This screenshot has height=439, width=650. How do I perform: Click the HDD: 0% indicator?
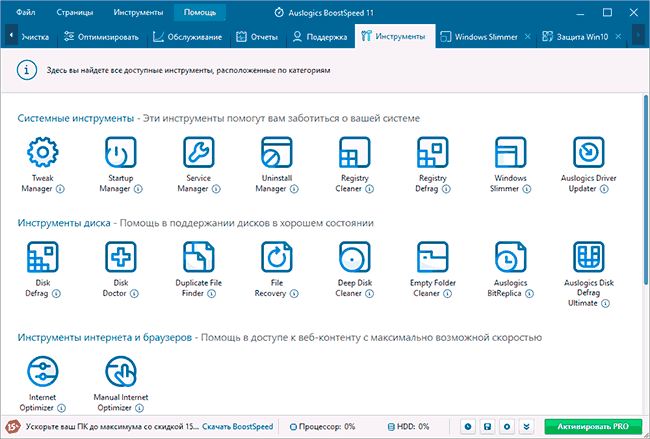408,427
